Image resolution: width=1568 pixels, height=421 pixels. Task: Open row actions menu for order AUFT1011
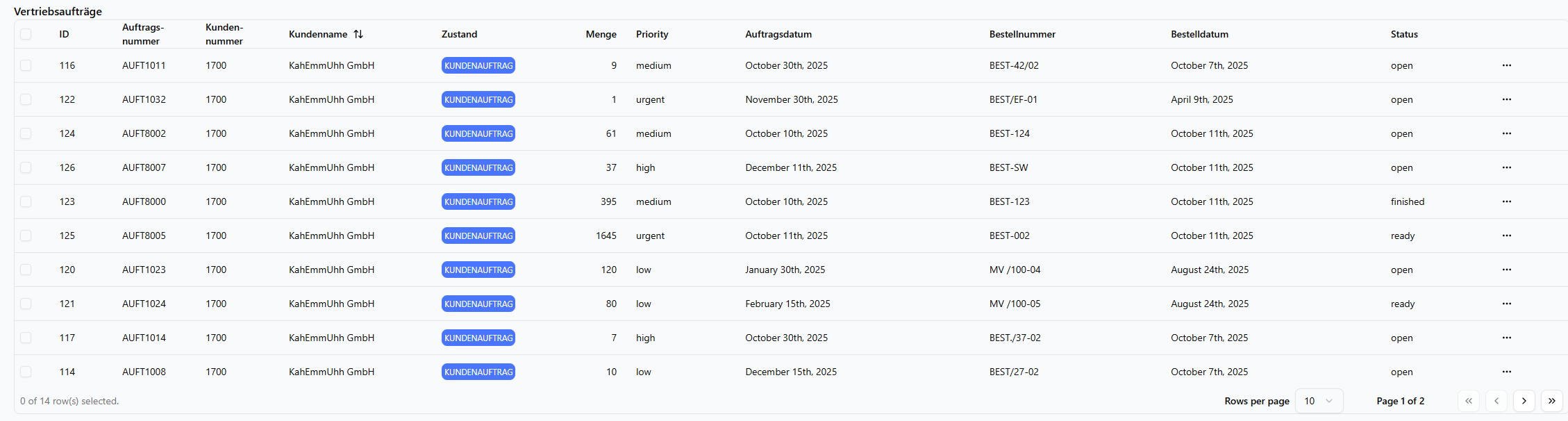tap(1506, 65)
